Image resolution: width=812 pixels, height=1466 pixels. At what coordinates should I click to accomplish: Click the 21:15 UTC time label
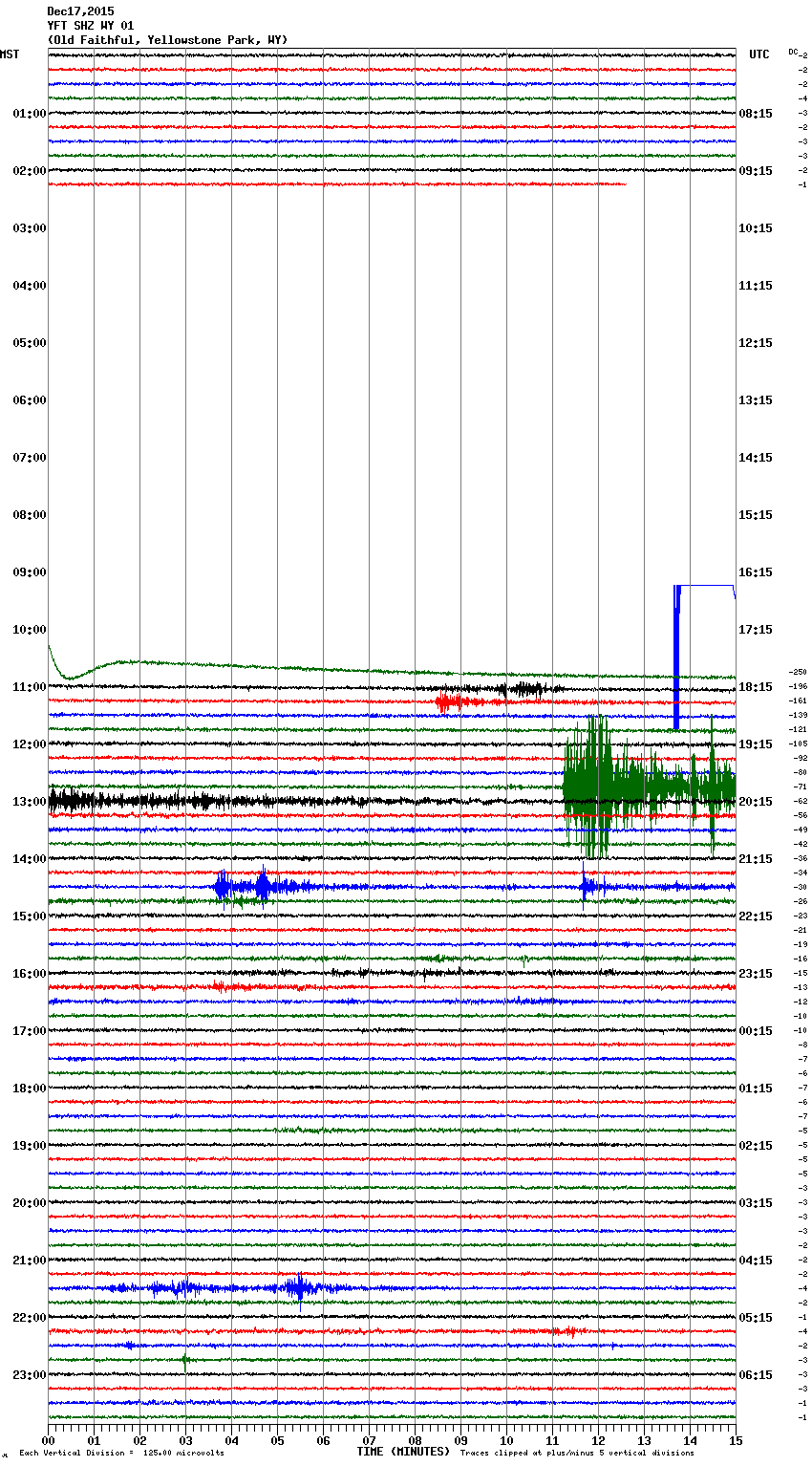tap(756, 859)
